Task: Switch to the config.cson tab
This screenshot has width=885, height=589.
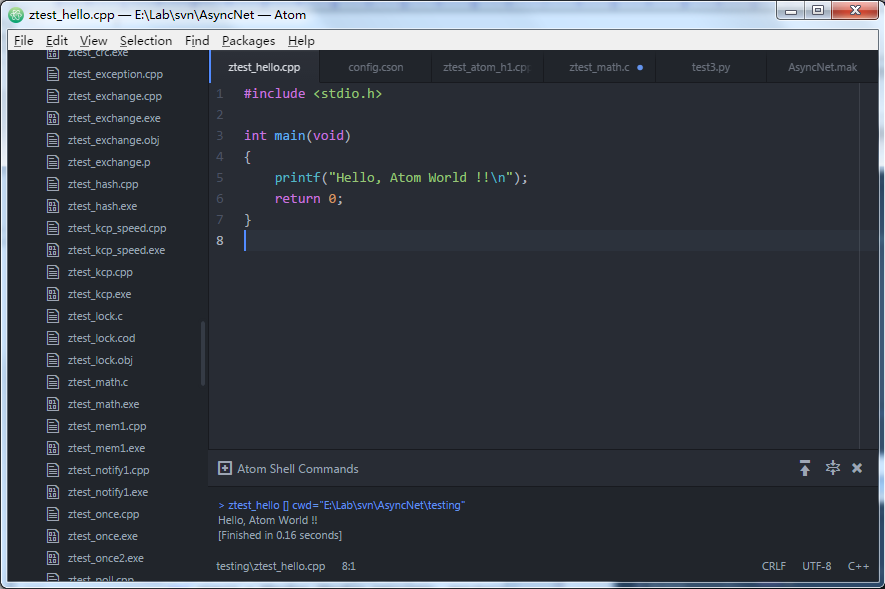Action: (x=375, y=67)
